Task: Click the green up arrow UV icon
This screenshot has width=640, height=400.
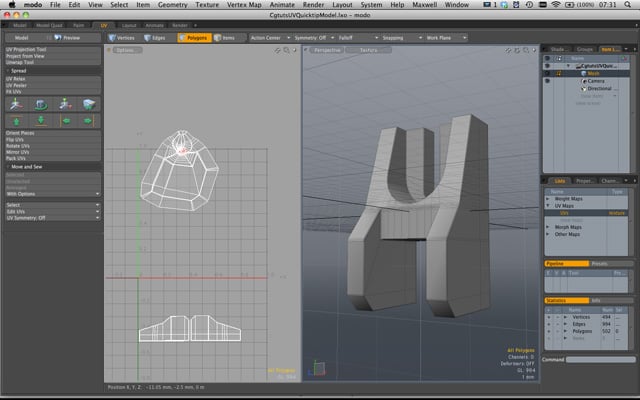Action: [x=16, y=121]
